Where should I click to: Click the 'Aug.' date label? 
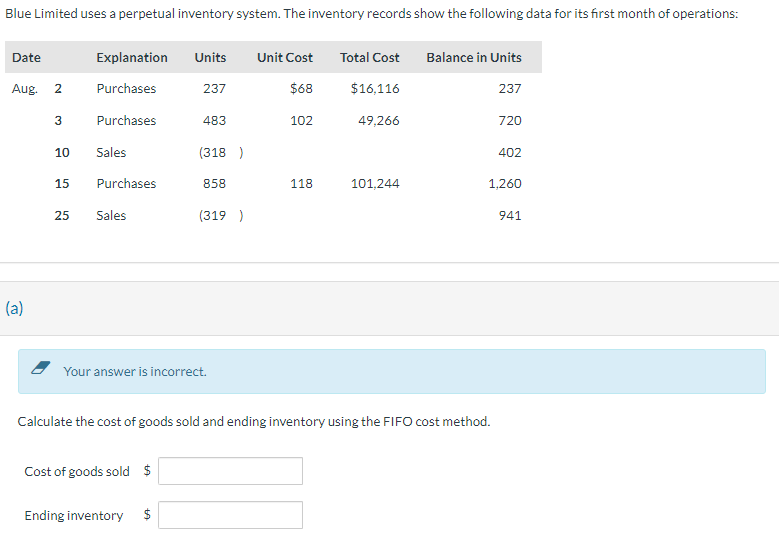25,89
